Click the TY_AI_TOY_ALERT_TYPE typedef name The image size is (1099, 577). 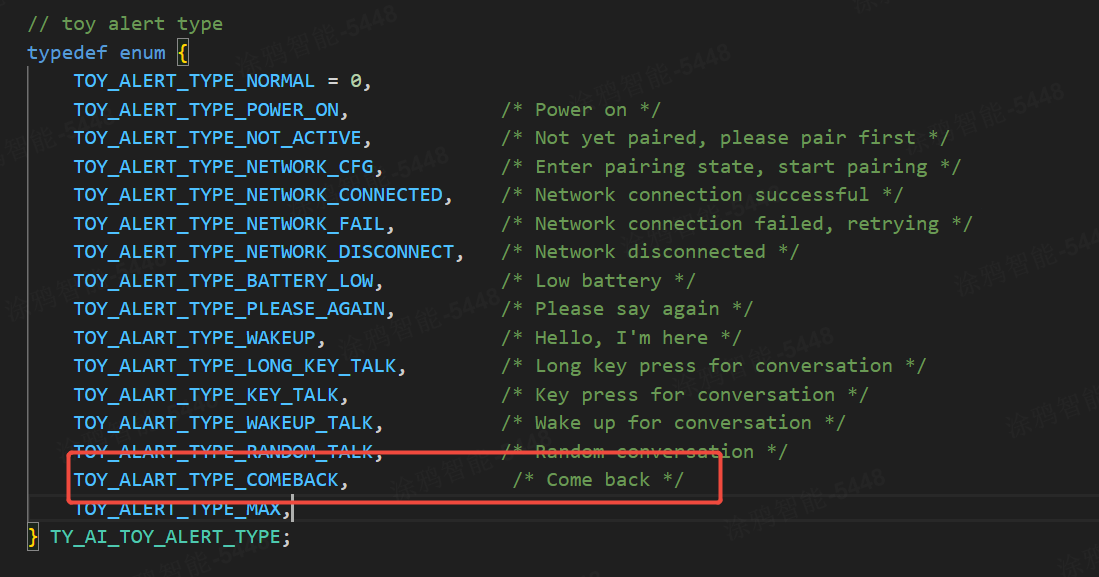165,537
